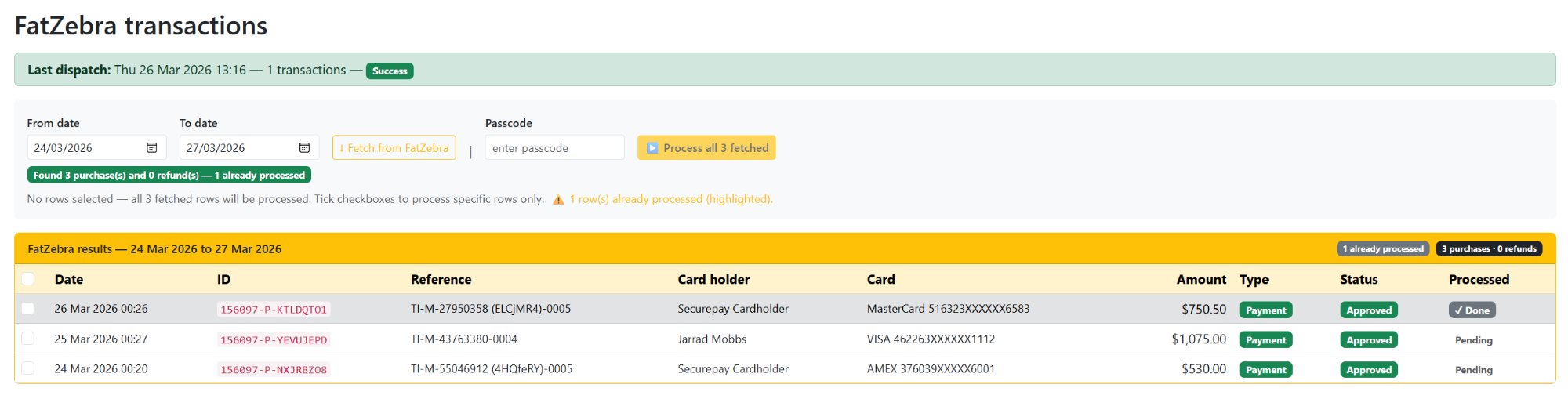Click the warning triangle icon for processed rows
This screenshot has width=1568, height=406.
558,200
